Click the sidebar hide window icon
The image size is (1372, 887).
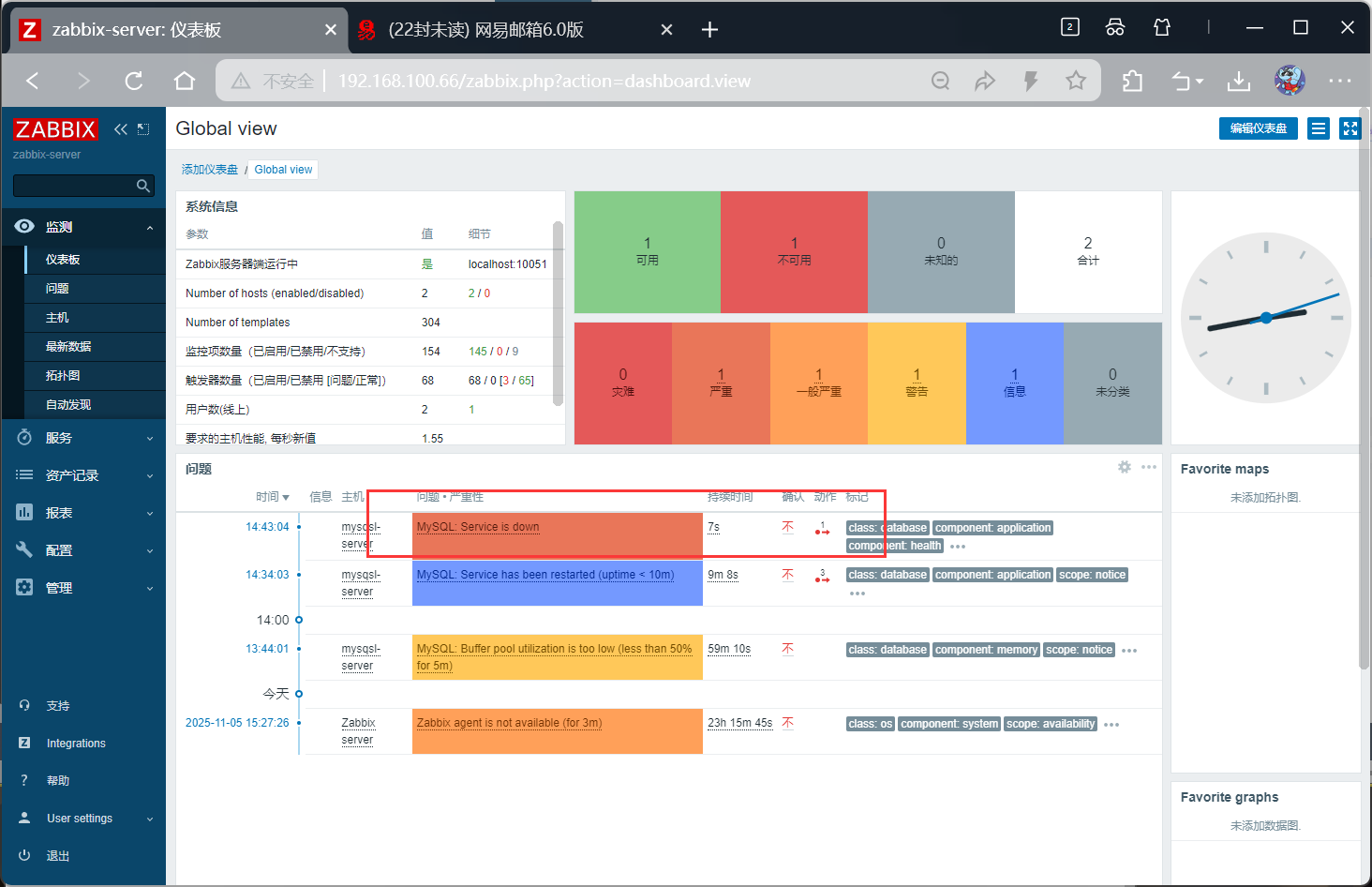click(x=143, y=129)
